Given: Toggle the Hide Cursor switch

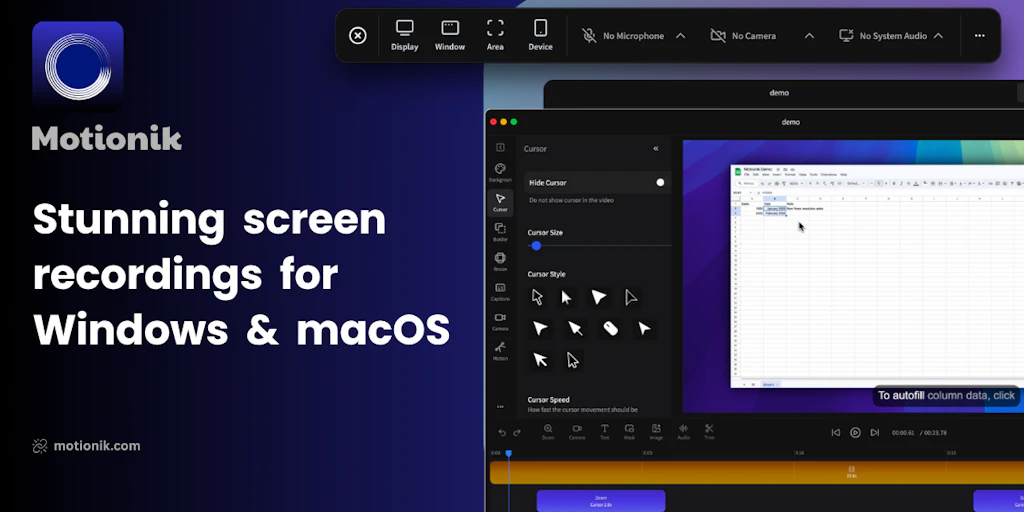Looking at the screenshot, I should [659, 183].
